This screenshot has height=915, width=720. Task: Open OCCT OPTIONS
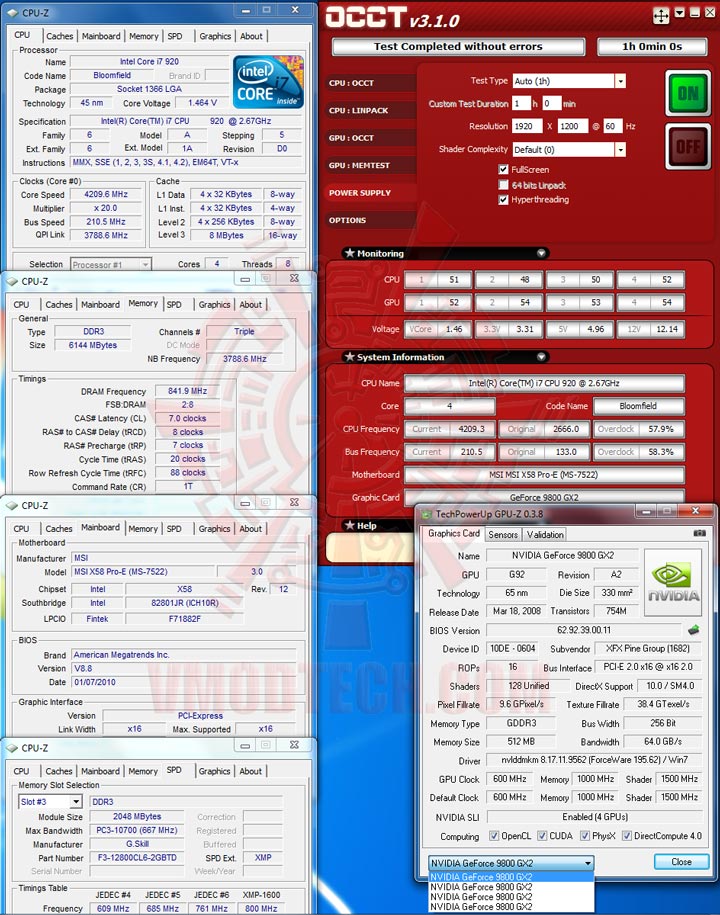371,220
